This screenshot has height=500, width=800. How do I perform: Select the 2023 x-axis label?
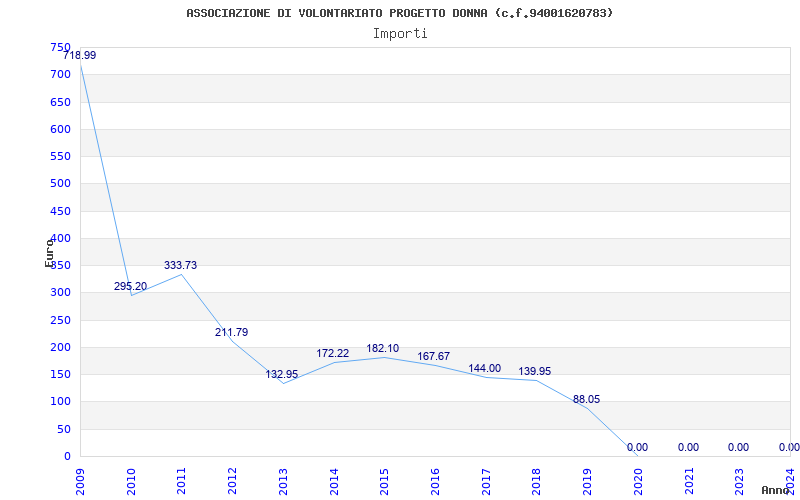(740, 481)
